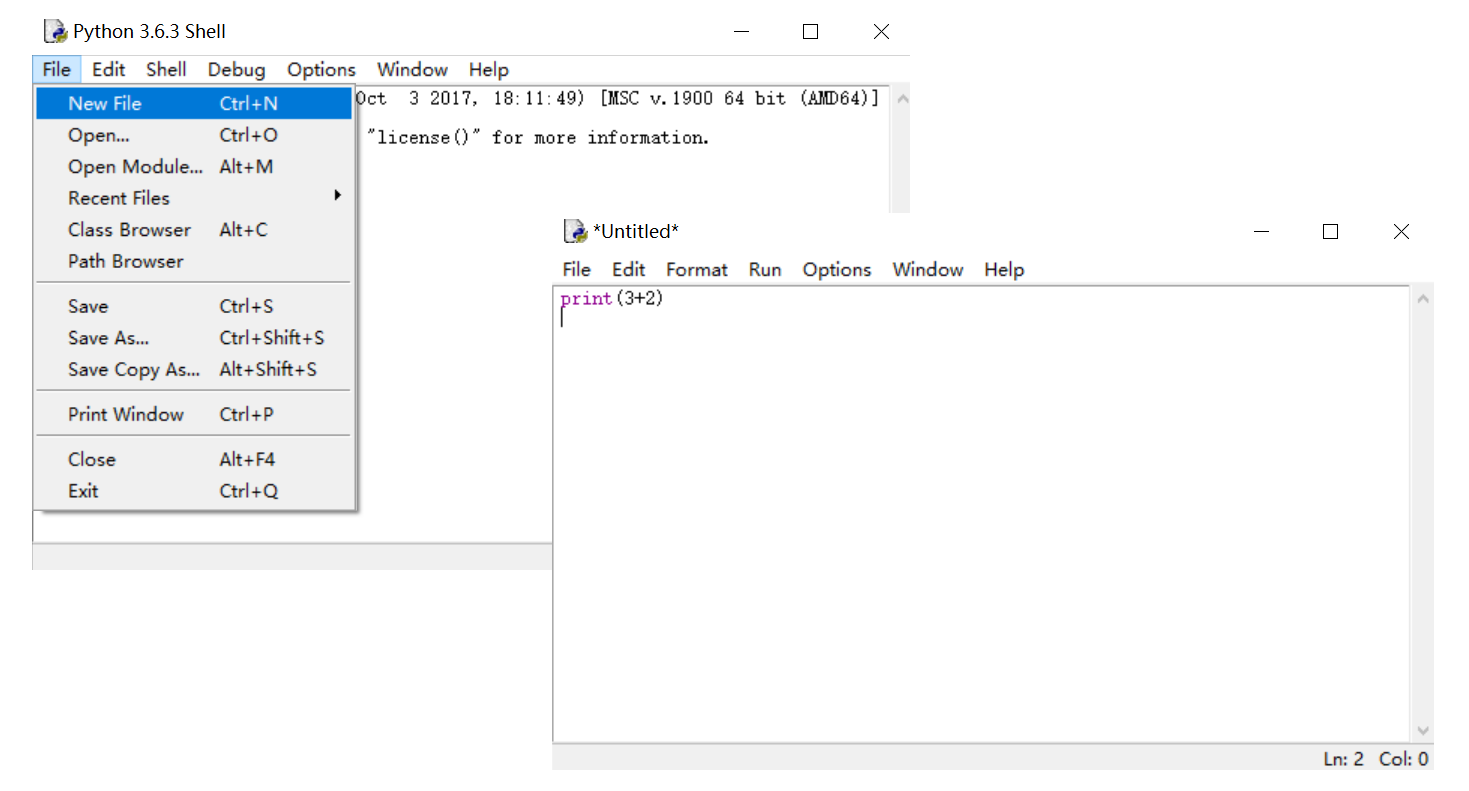Screen dimensions: 1469x791
Task: Select Save Copy As... entry
Action: [x=194, y=370]
